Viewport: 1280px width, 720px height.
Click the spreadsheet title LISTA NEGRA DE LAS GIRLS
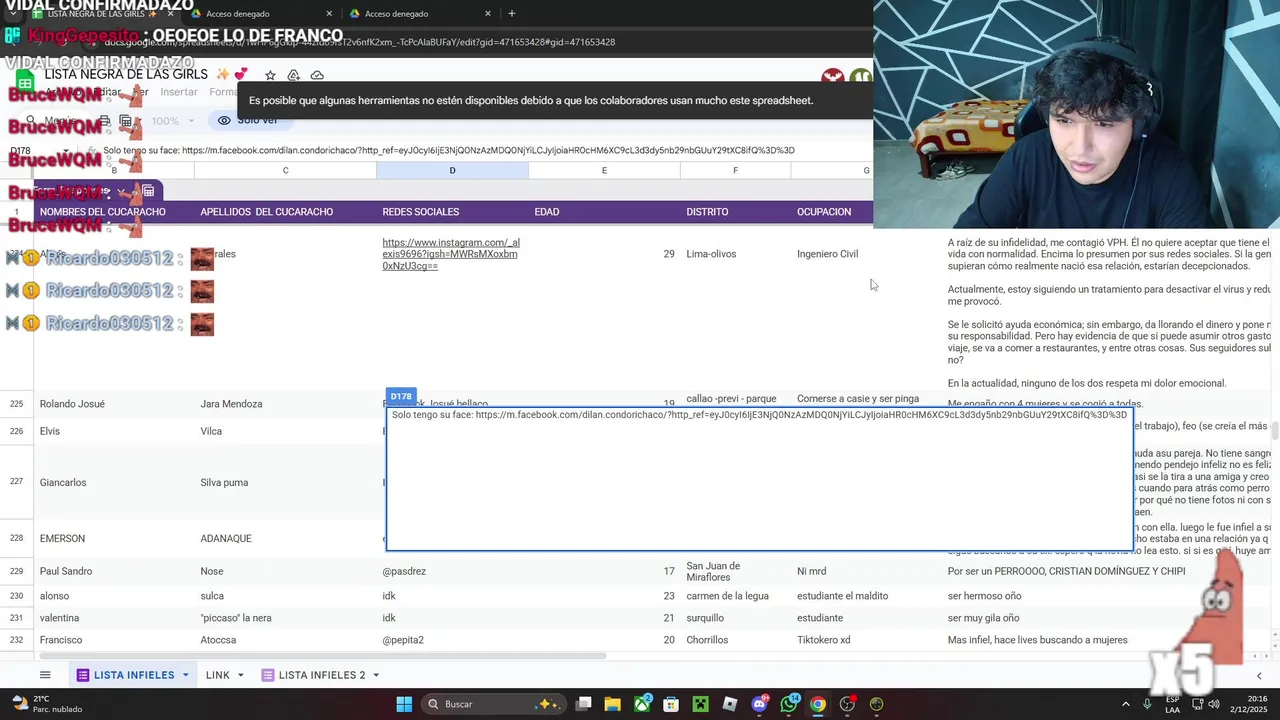[126, 74]
